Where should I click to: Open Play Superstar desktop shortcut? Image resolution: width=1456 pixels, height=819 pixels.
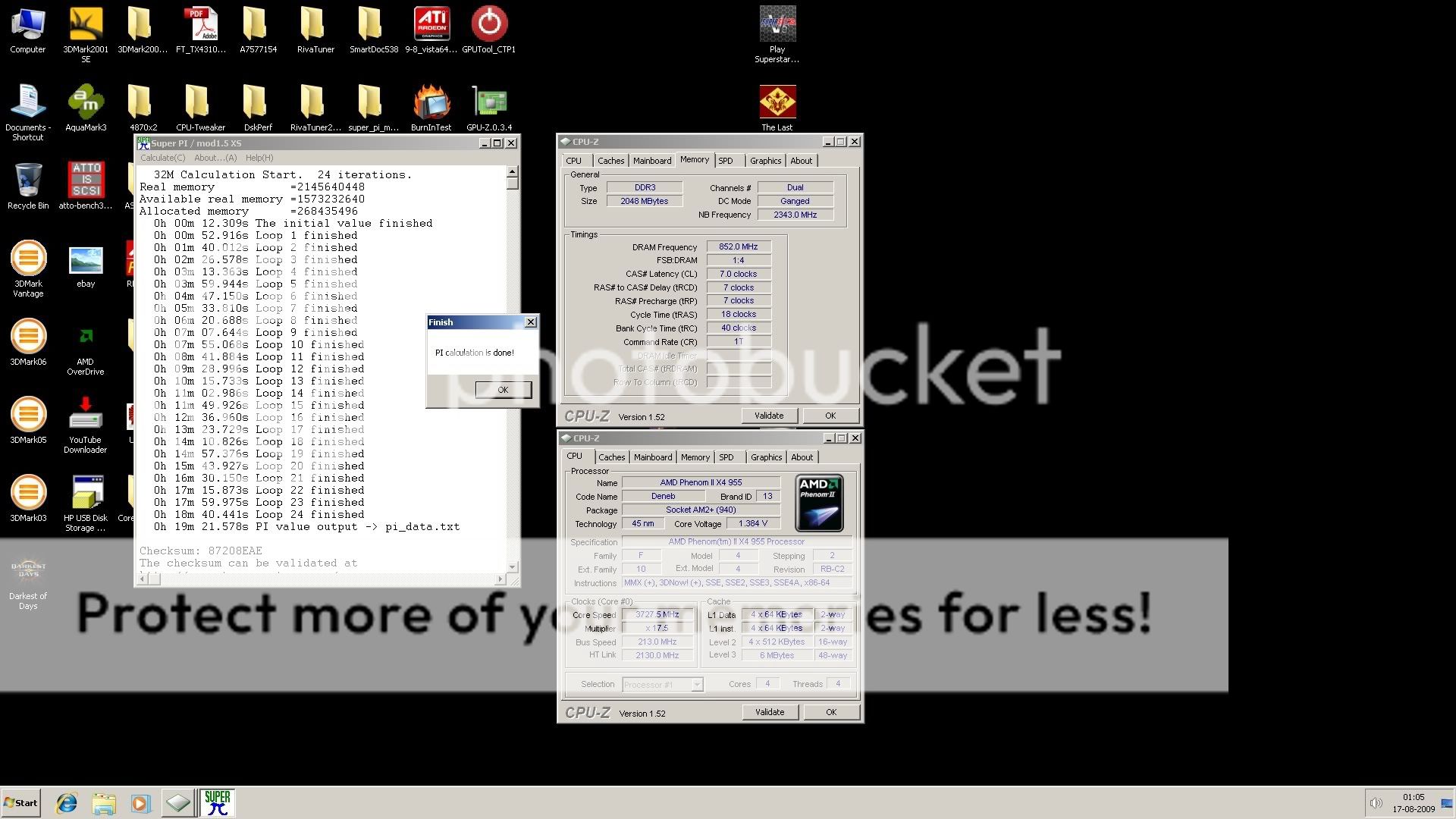point(777,34)
